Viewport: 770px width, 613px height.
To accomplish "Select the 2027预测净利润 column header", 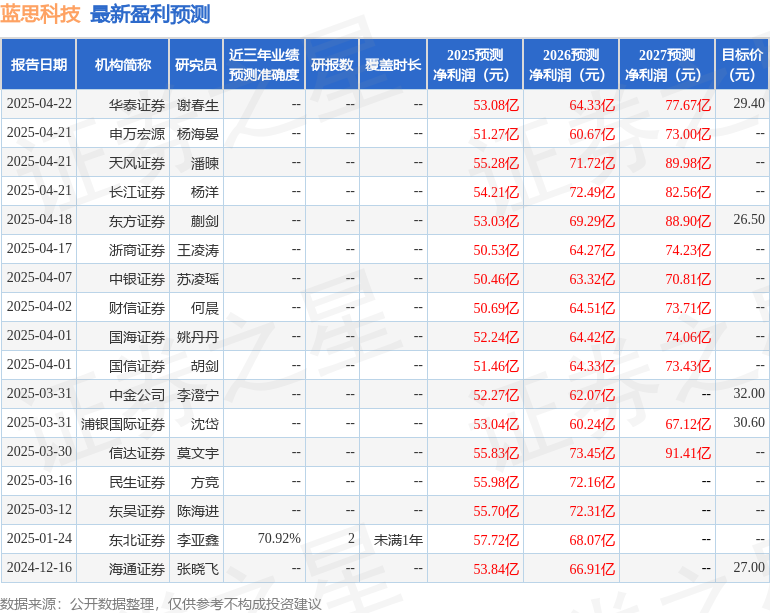I will (667, 64).
